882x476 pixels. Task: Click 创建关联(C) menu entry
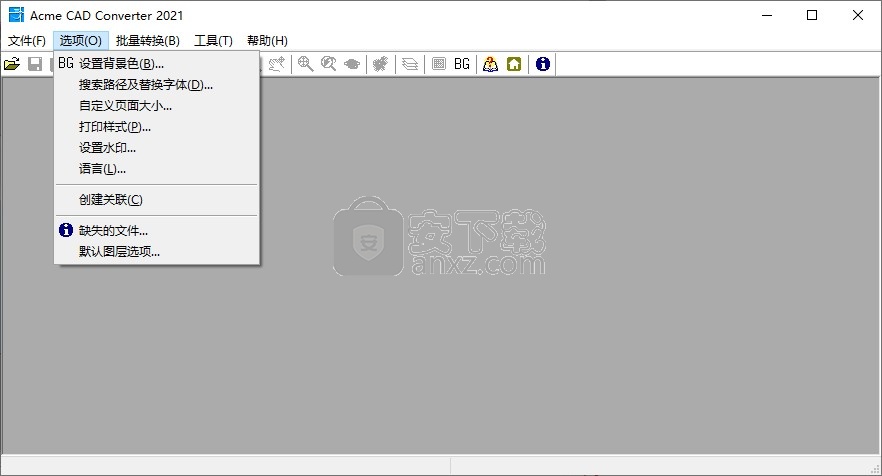[x=157, y=200]
